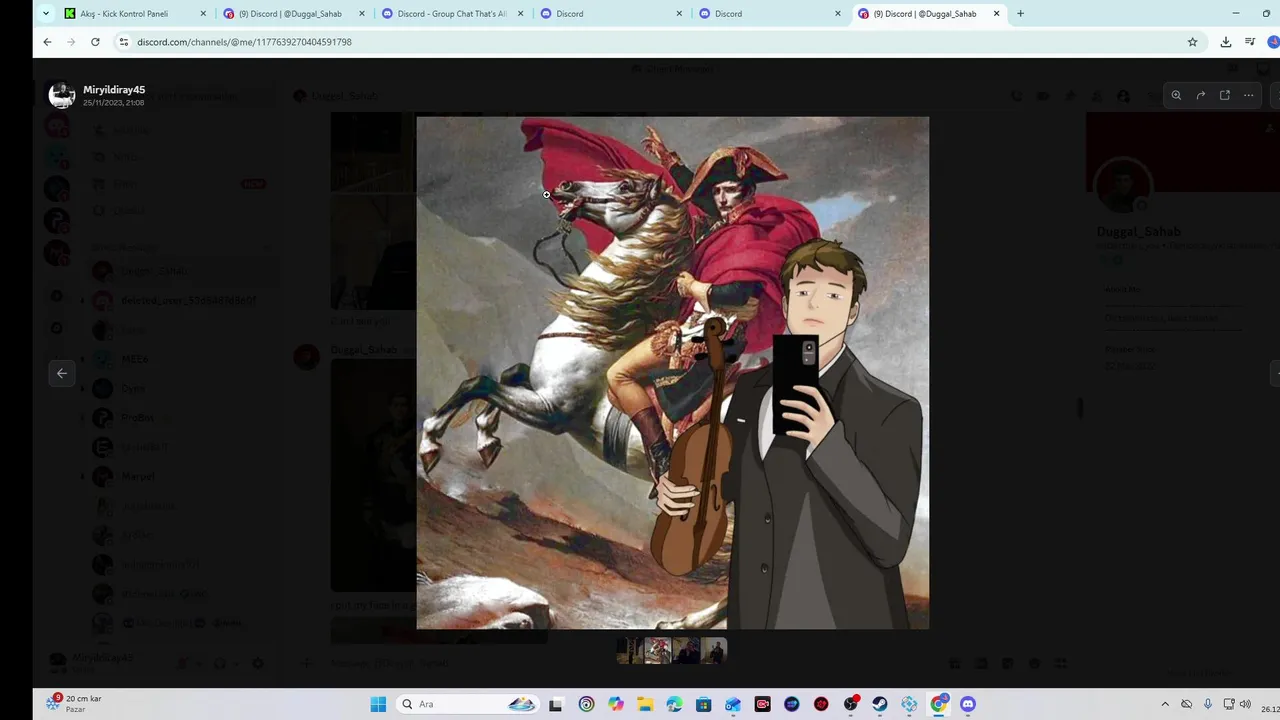This screenshot has height=720, width=1280.
Task: Open File Explorer from the taskbar
Action: click(x=645, y=704)
